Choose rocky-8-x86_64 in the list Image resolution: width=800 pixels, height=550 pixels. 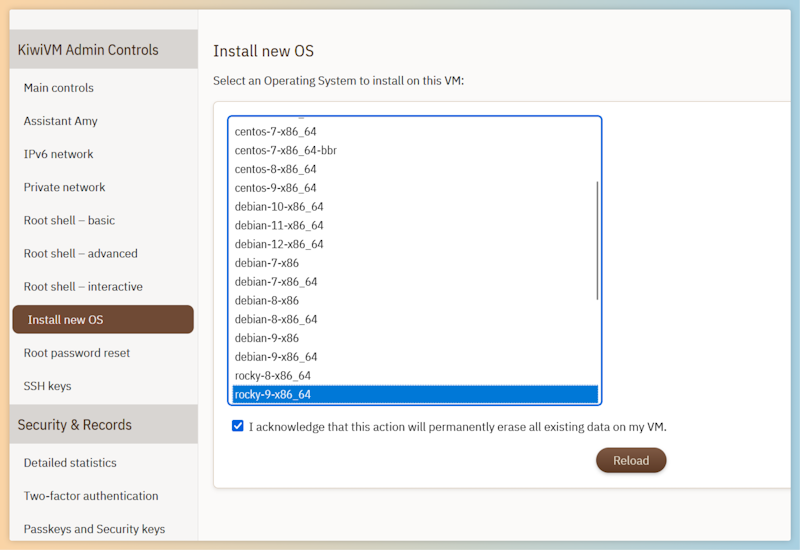[414, 376]
